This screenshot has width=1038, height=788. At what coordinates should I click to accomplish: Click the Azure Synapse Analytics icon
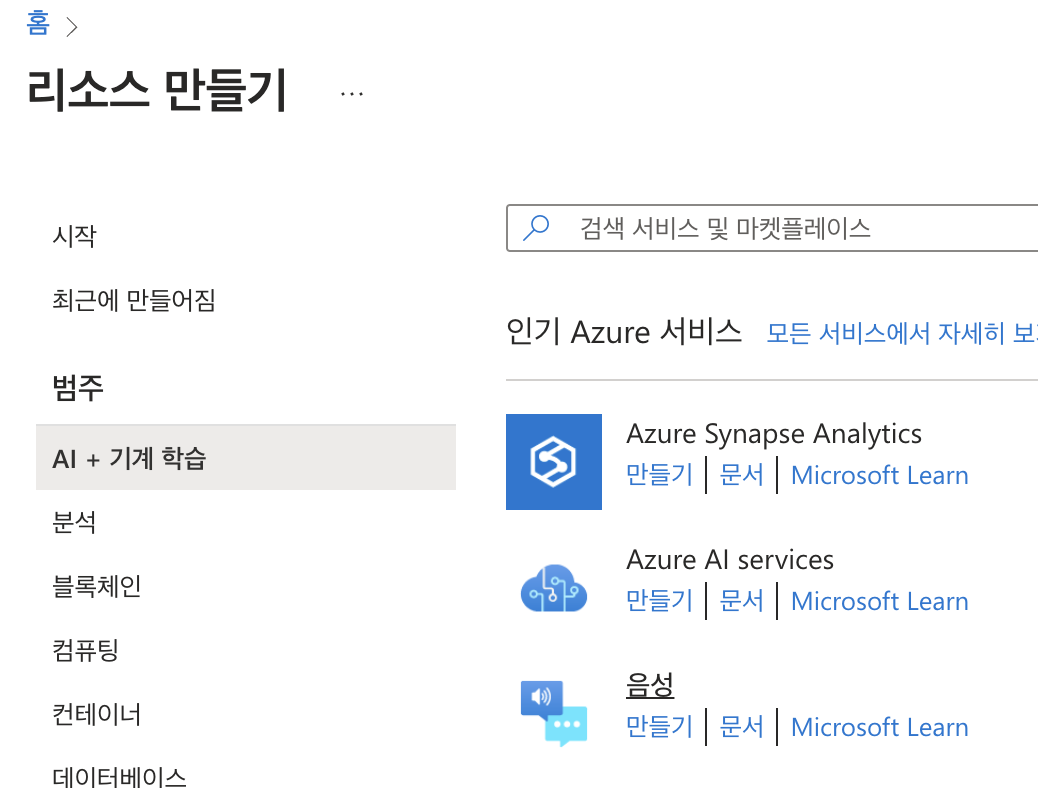coord(553,462)
